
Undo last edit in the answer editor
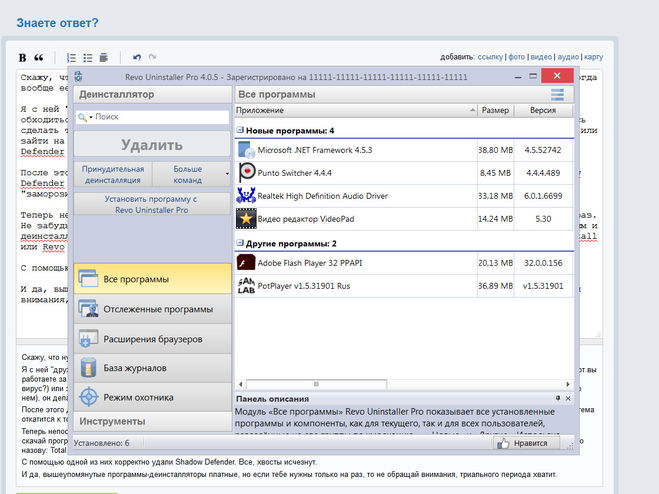137,57
